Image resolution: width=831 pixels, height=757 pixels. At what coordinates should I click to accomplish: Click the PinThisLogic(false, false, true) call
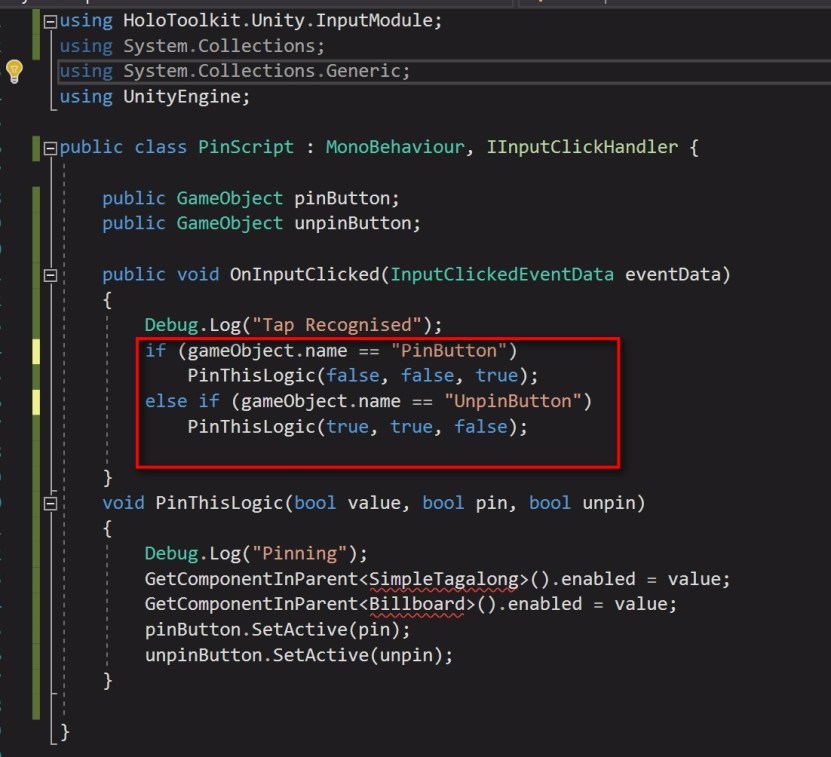click(363, 376)
